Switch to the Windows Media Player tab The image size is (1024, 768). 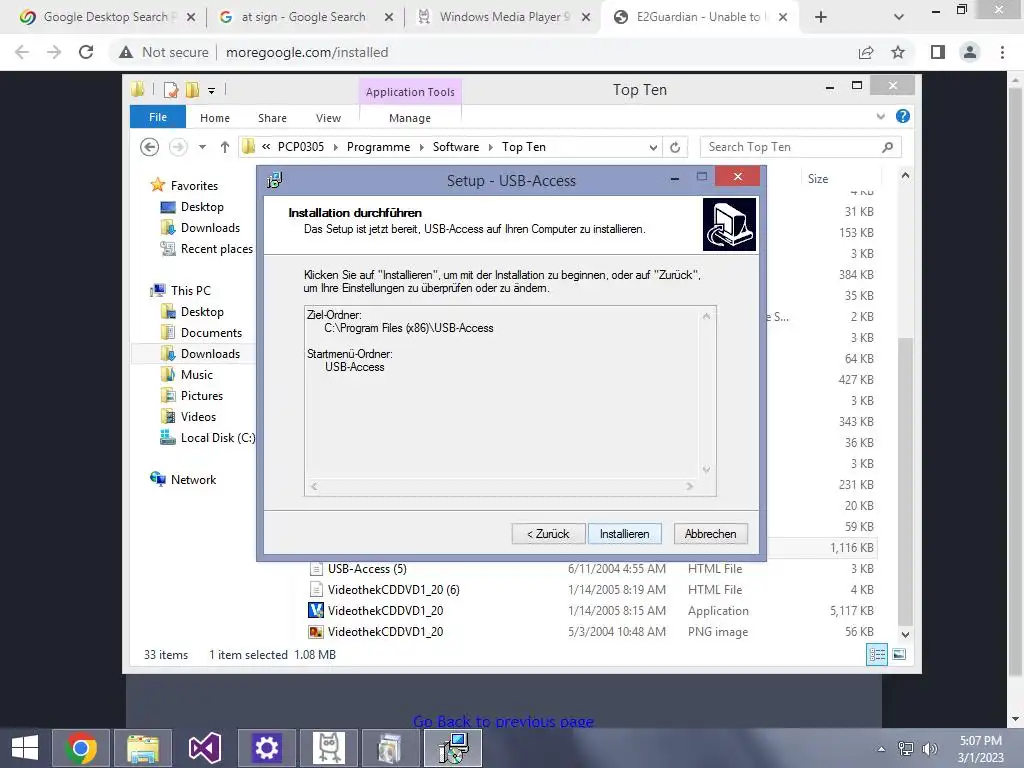(503, 17)
